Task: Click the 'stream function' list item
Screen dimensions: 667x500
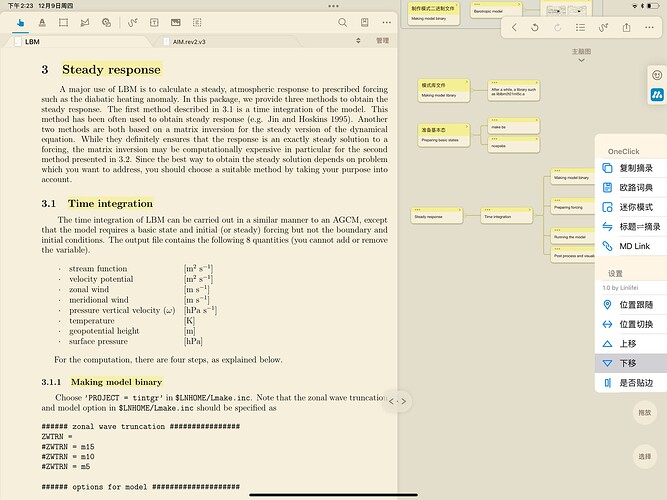Action: (98, 269)
